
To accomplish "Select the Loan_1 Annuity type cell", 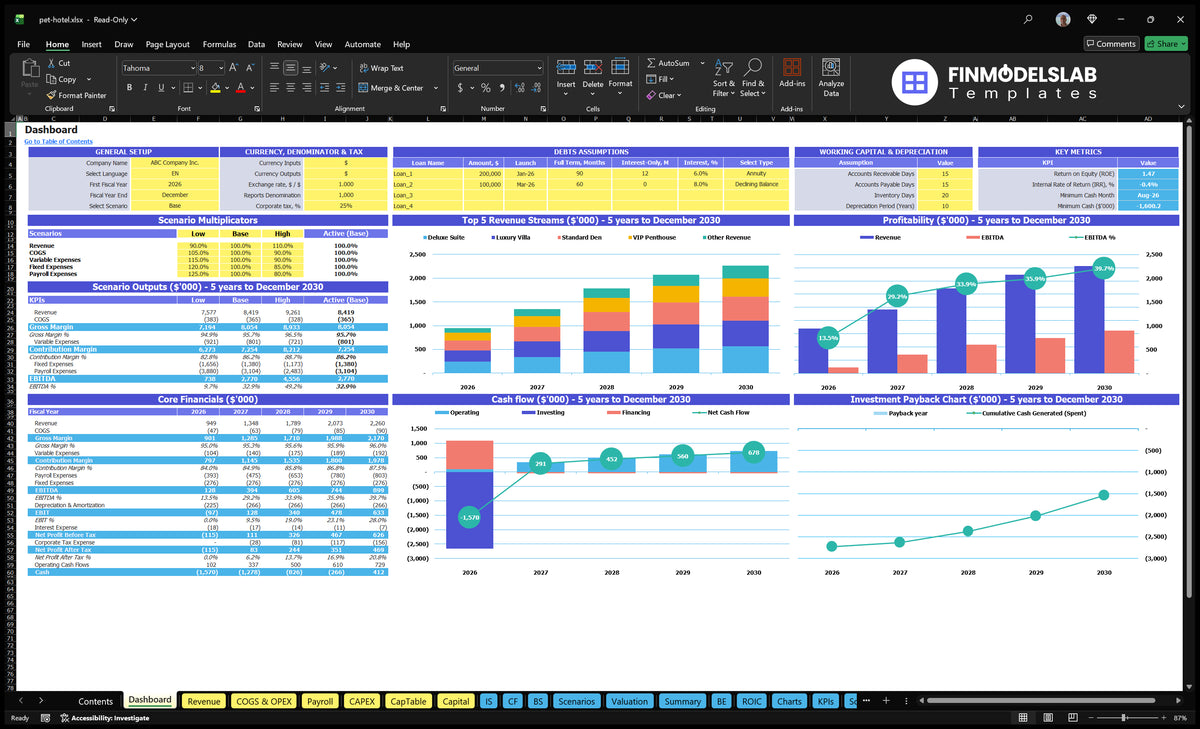I will tap(755, 174).
